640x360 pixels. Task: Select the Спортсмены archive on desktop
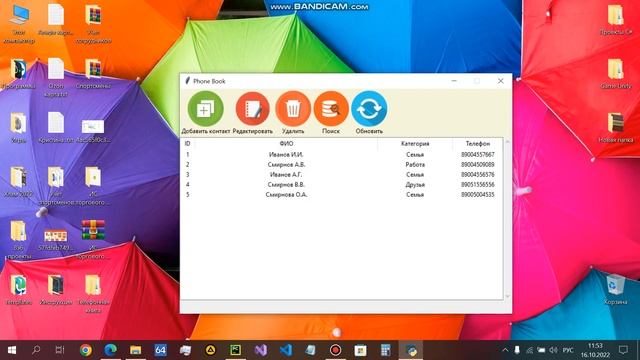(x=93, y=73)
